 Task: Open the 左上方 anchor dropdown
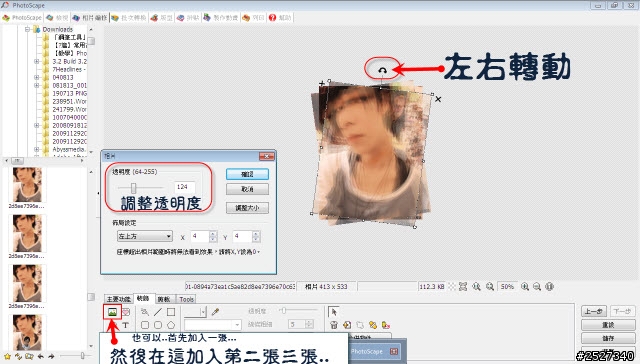tap(144, 236)
